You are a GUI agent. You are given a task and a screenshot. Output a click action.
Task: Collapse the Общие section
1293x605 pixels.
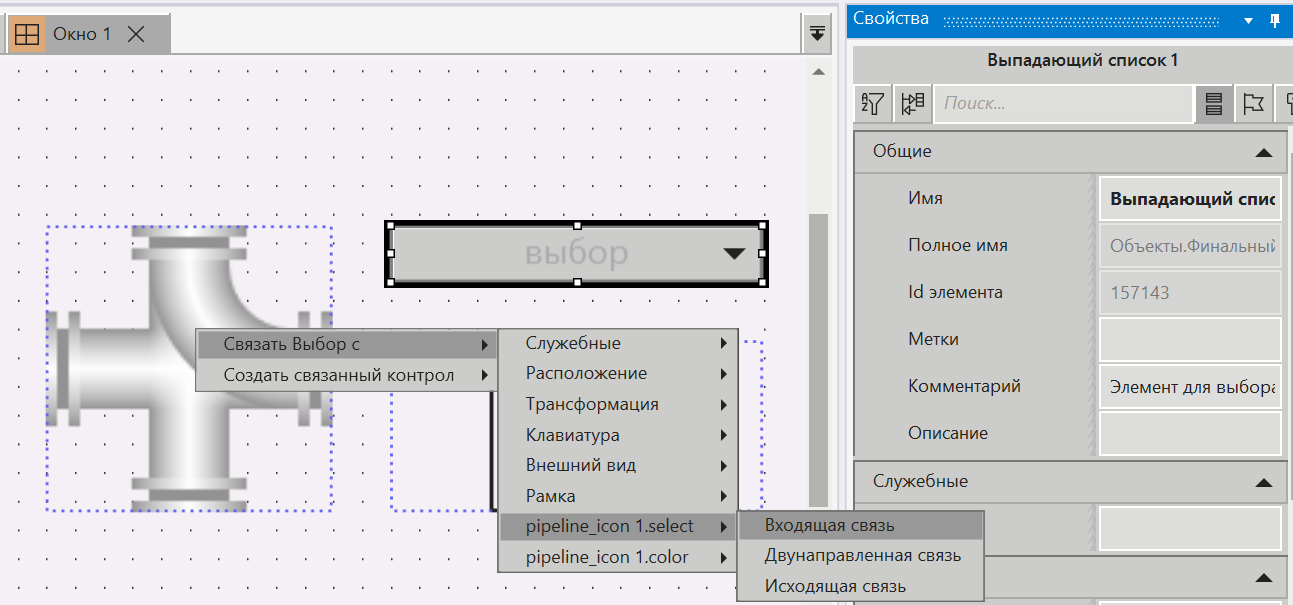1263,152
